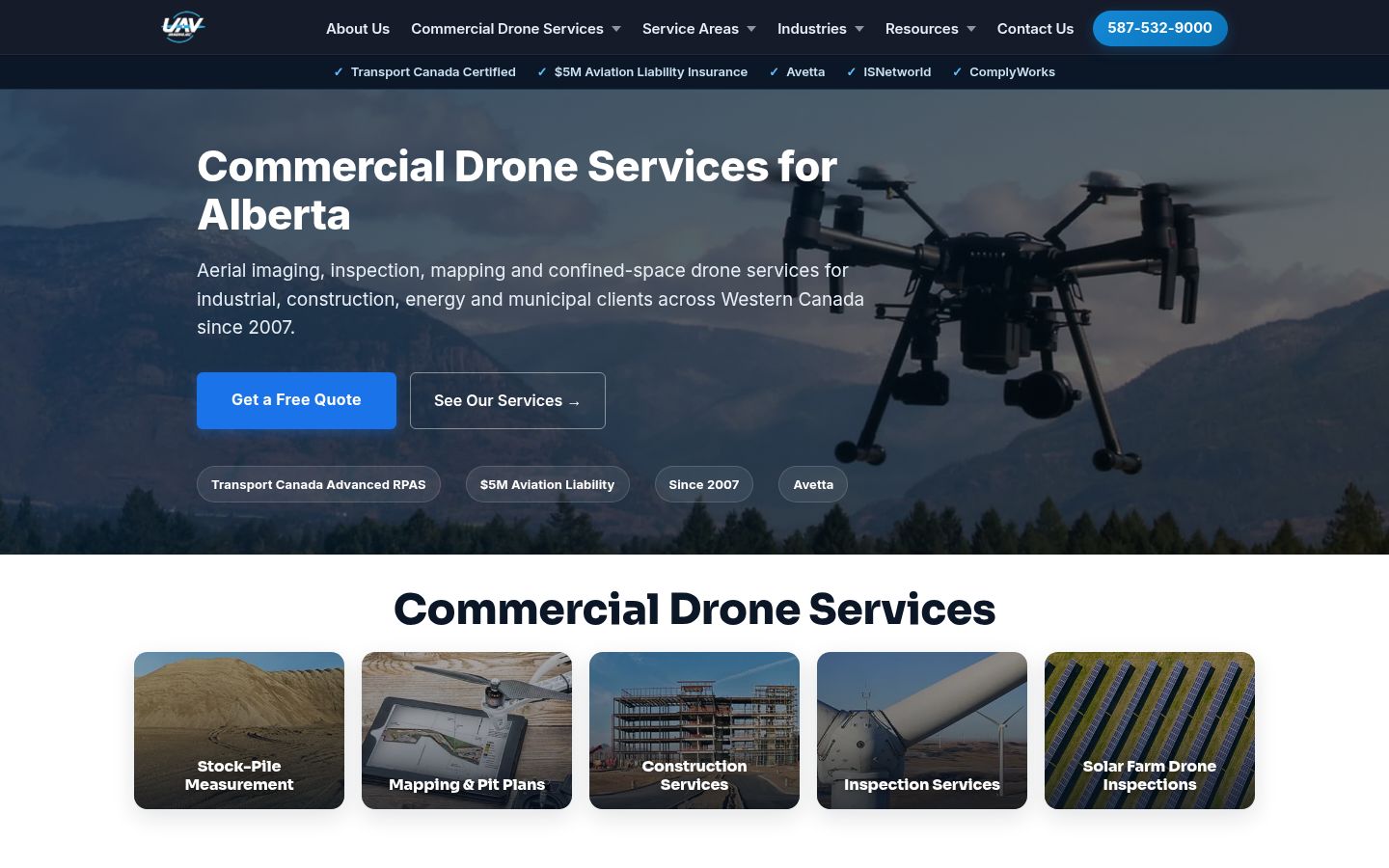Expand the Service Areas menu arrow
Viewport: 1389px width, 868px height.
pos(751,29)
